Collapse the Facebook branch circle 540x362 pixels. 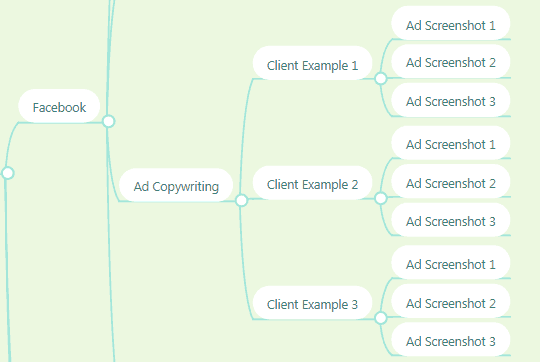108,121
